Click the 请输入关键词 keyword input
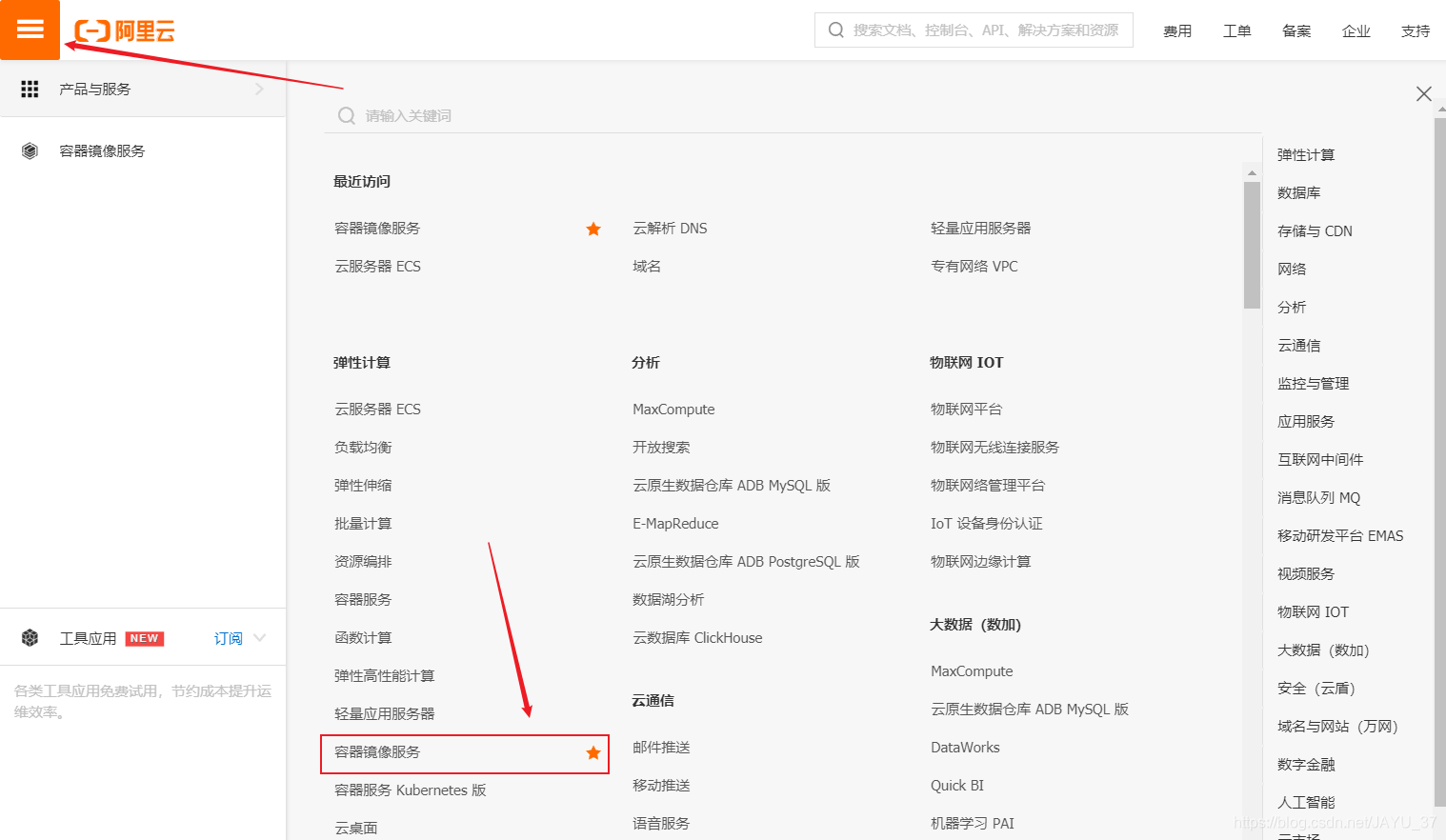 793,115
